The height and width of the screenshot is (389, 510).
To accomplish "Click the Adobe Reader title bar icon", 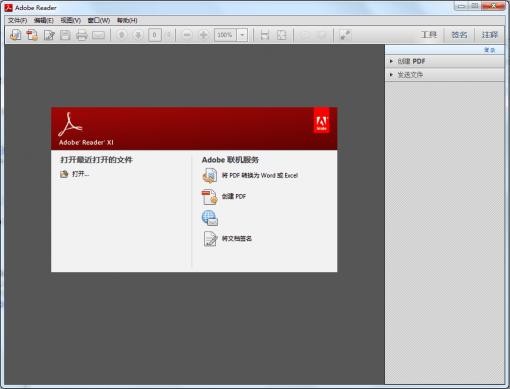I will (8, 7).
